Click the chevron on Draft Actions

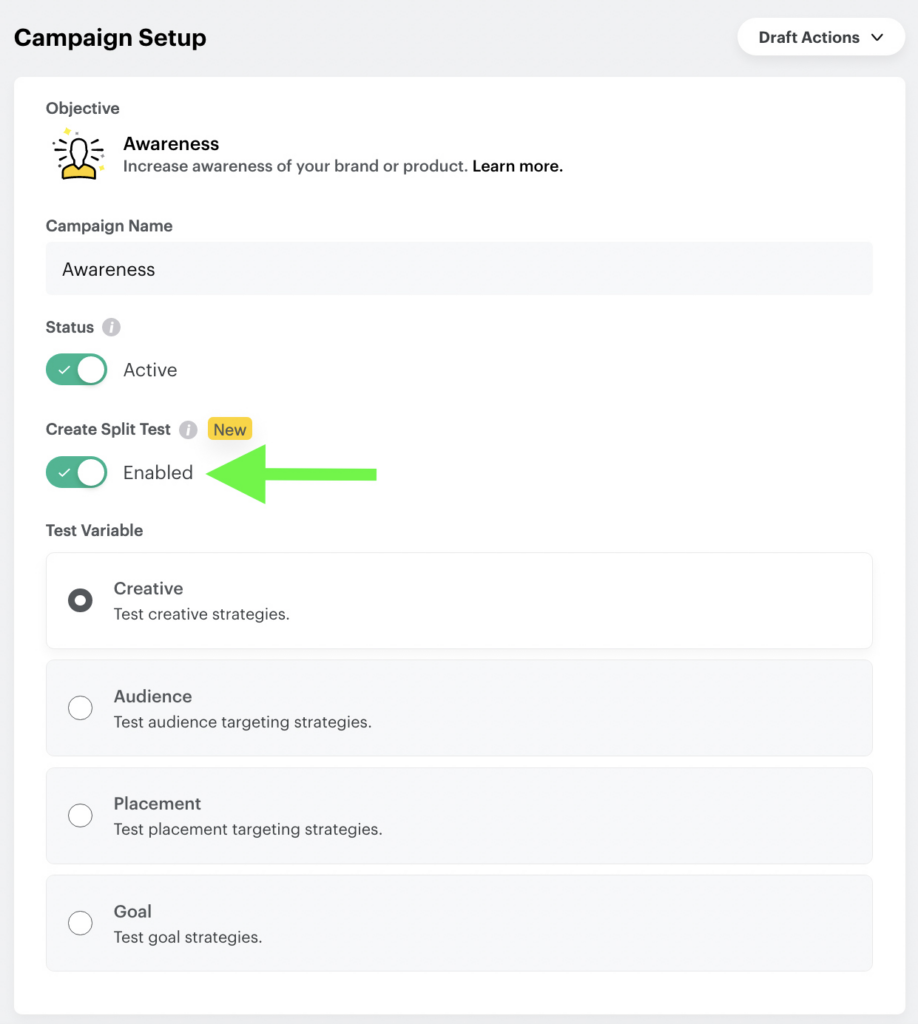click(x=877, y=37)
